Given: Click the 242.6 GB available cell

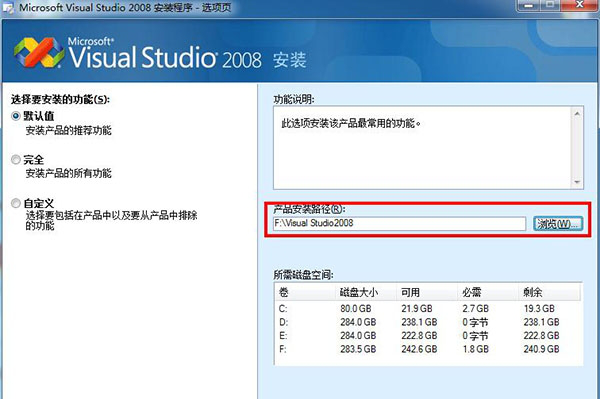Looking at the screenshot, I should tap(419, 349).
